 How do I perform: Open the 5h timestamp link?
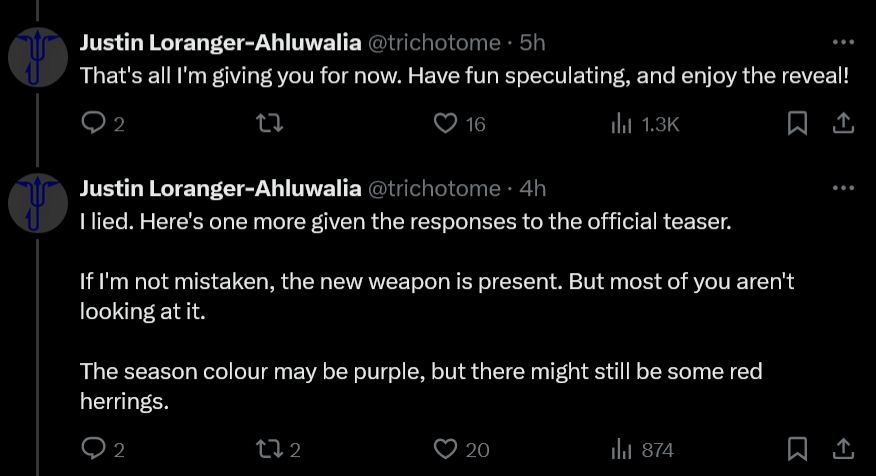pyautogui.click(x=532, y=43)
